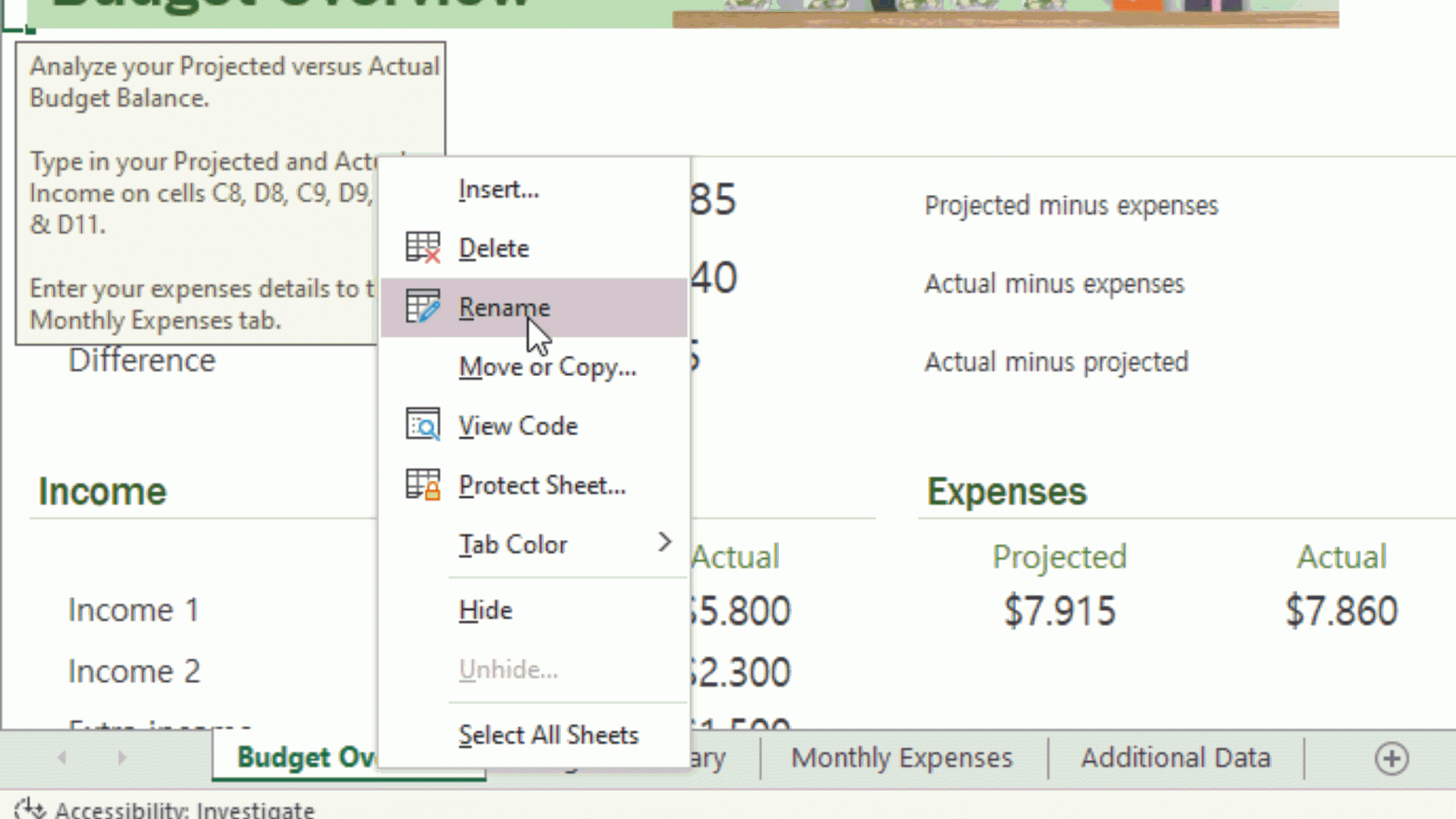The image size is (1456, 819).
Task: Choose Select All Sheets
Action: (x=548, y=733)
